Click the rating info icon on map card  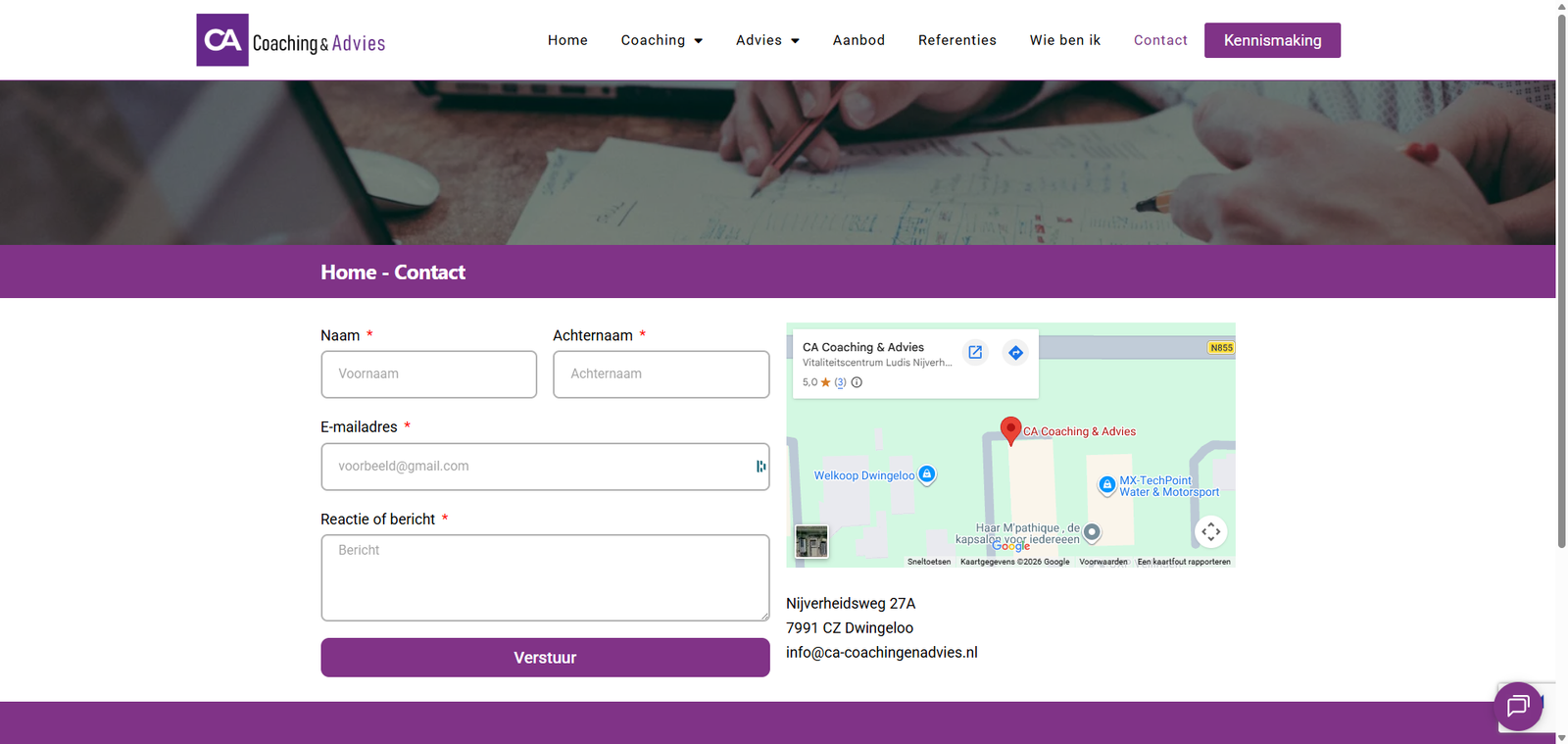[857, 382]
